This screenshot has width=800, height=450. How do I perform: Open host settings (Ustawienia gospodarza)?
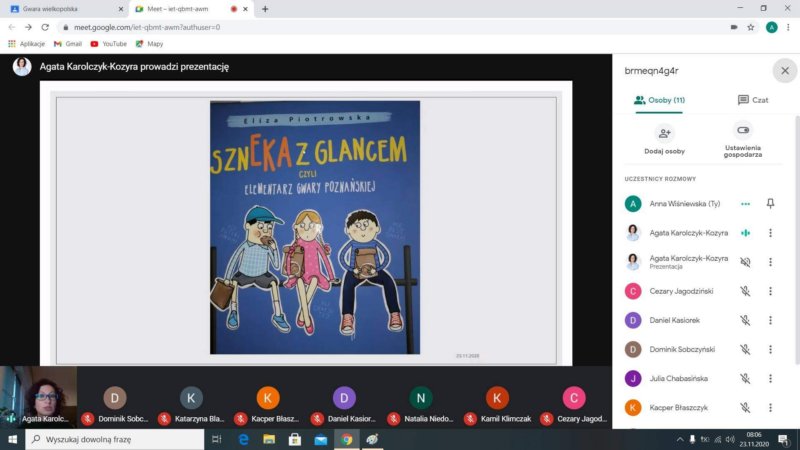tap(743, 140)
